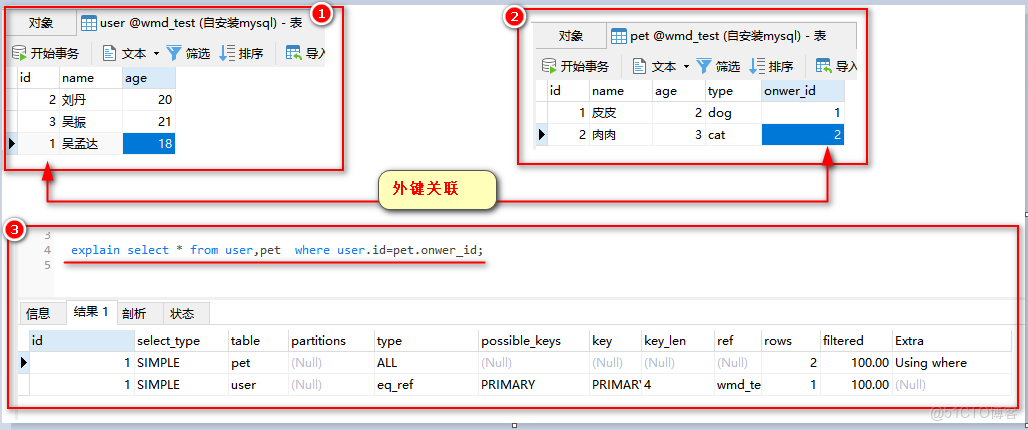Open 文本 dropdown arrow in user table window
This screenshot has width=1028, height=430.
[x=156, y=54]
